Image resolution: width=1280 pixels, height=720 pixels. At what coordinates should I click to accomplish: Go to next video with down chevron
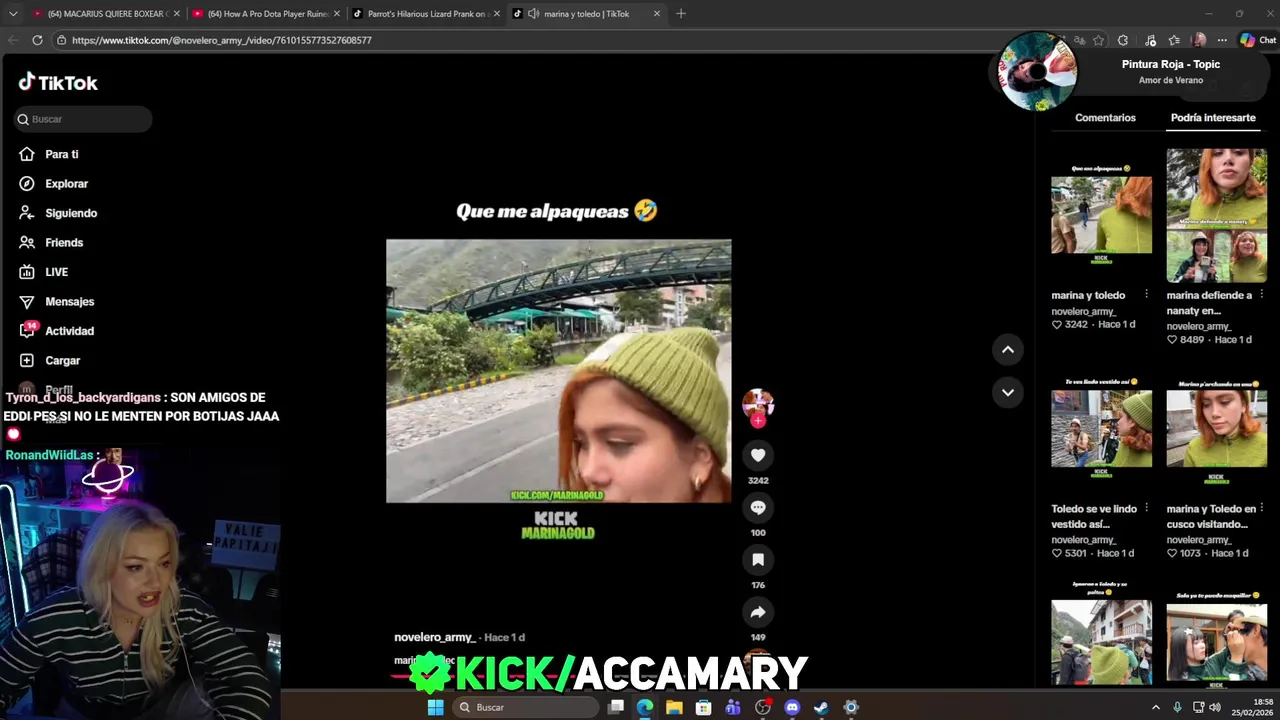(x=1008, y=392)
